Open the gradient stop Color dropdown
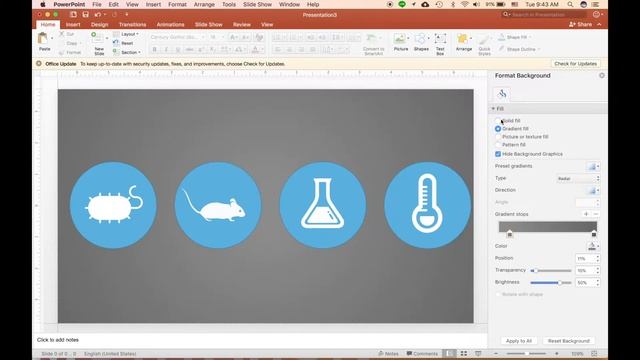640x360 pixels. tap(593, 246)
